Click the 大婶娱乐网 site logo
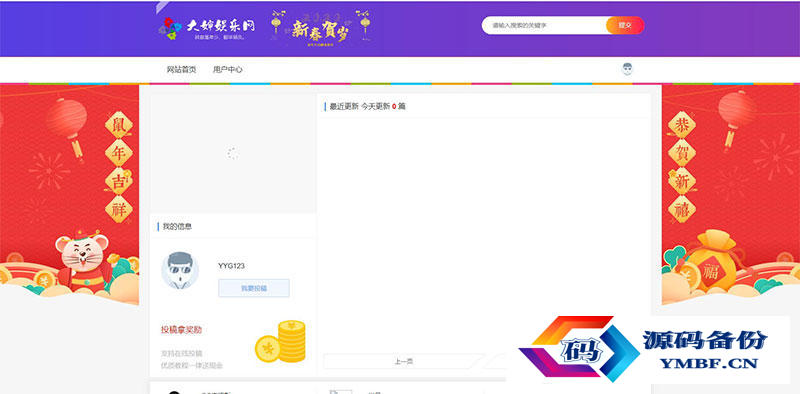This screenshot has width=800, height=394. tap(207, 29)
